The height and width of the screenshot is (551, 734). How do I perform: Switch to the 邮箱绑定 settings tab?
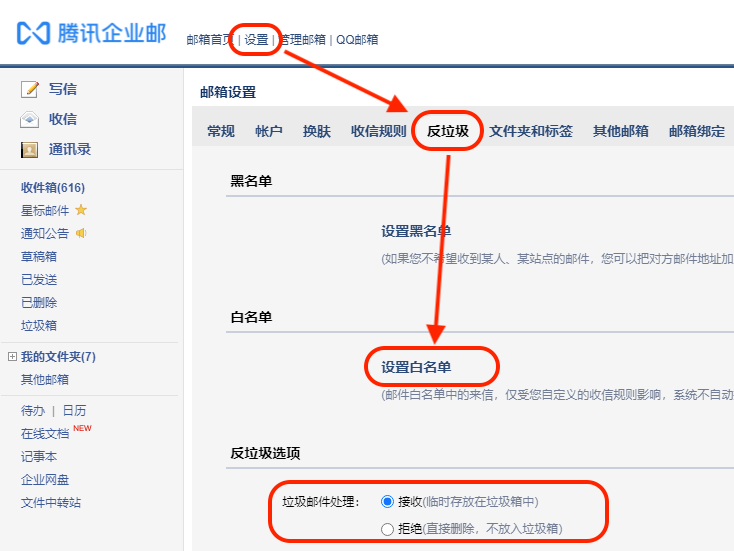point(697,131)
